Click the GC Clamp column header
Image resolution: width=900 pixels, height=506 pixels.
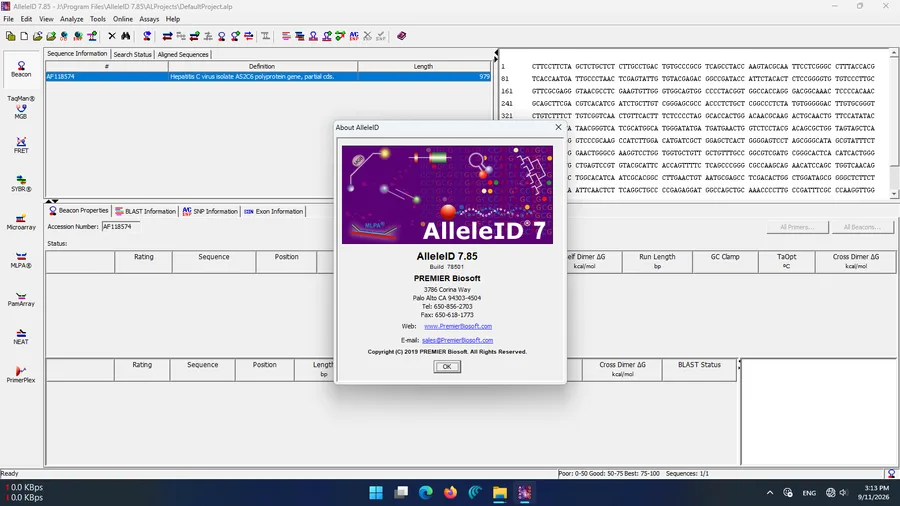click(725, 262)
